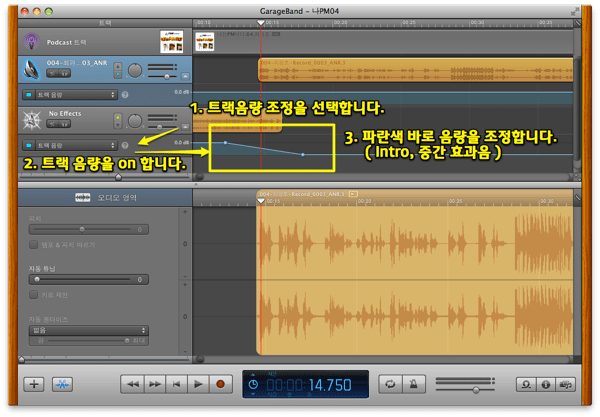
Task: Open the track editor scissors button
Action: click(62, 384)
